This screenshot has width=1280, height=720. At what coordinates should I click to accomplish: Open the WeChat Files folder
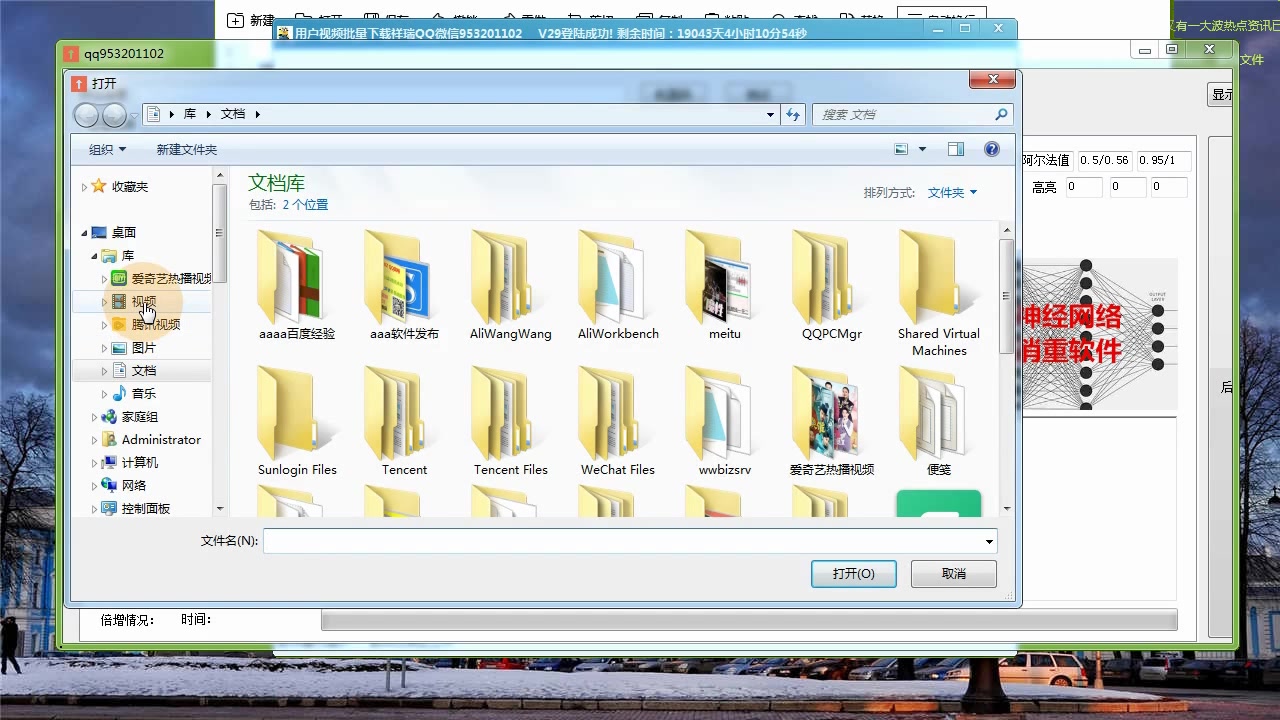618,421
